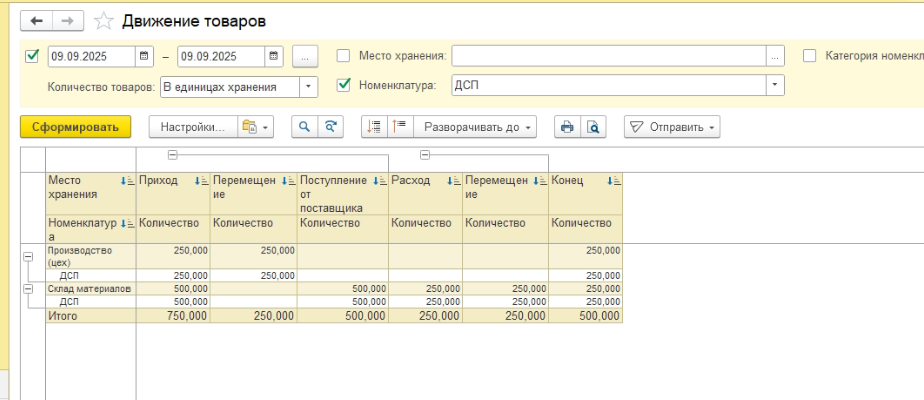This screenshot has width=924, height=400.
Task: Collapse the Производство (цех) row group
Action: [x=27, y=257]
